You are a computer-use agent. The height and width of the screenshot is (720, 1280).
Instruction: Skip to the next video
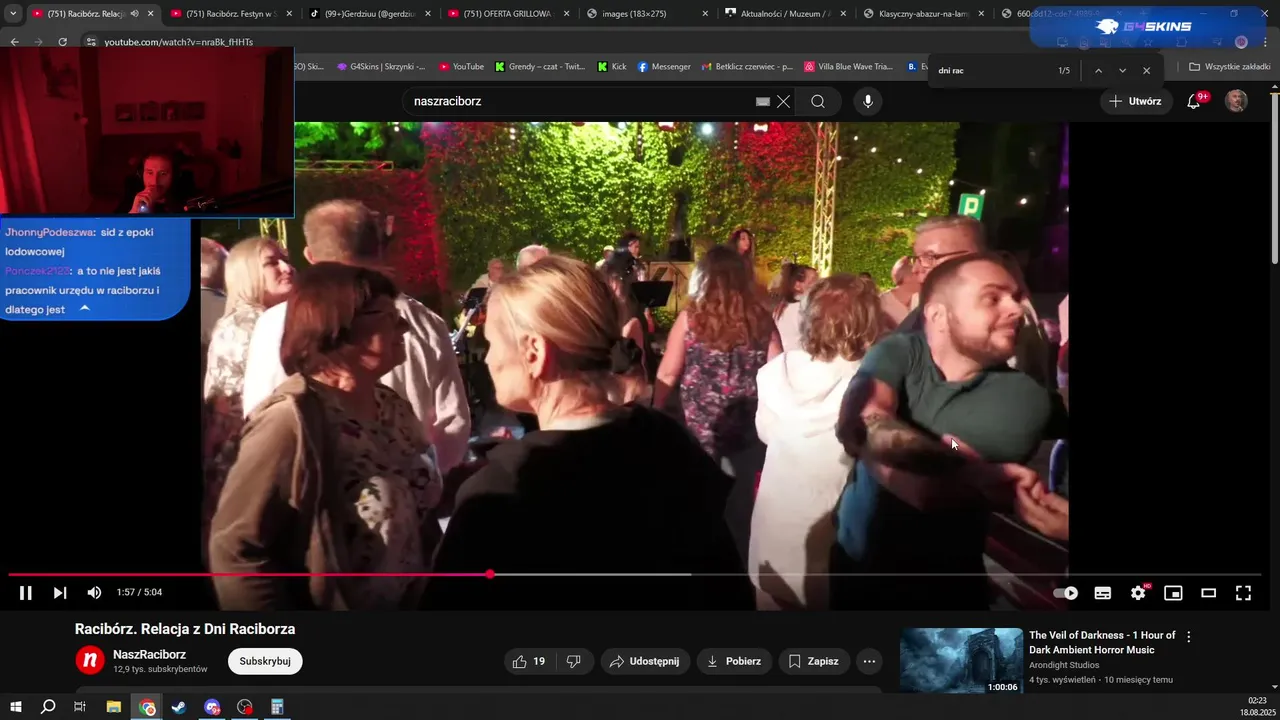tap(60, 593)
